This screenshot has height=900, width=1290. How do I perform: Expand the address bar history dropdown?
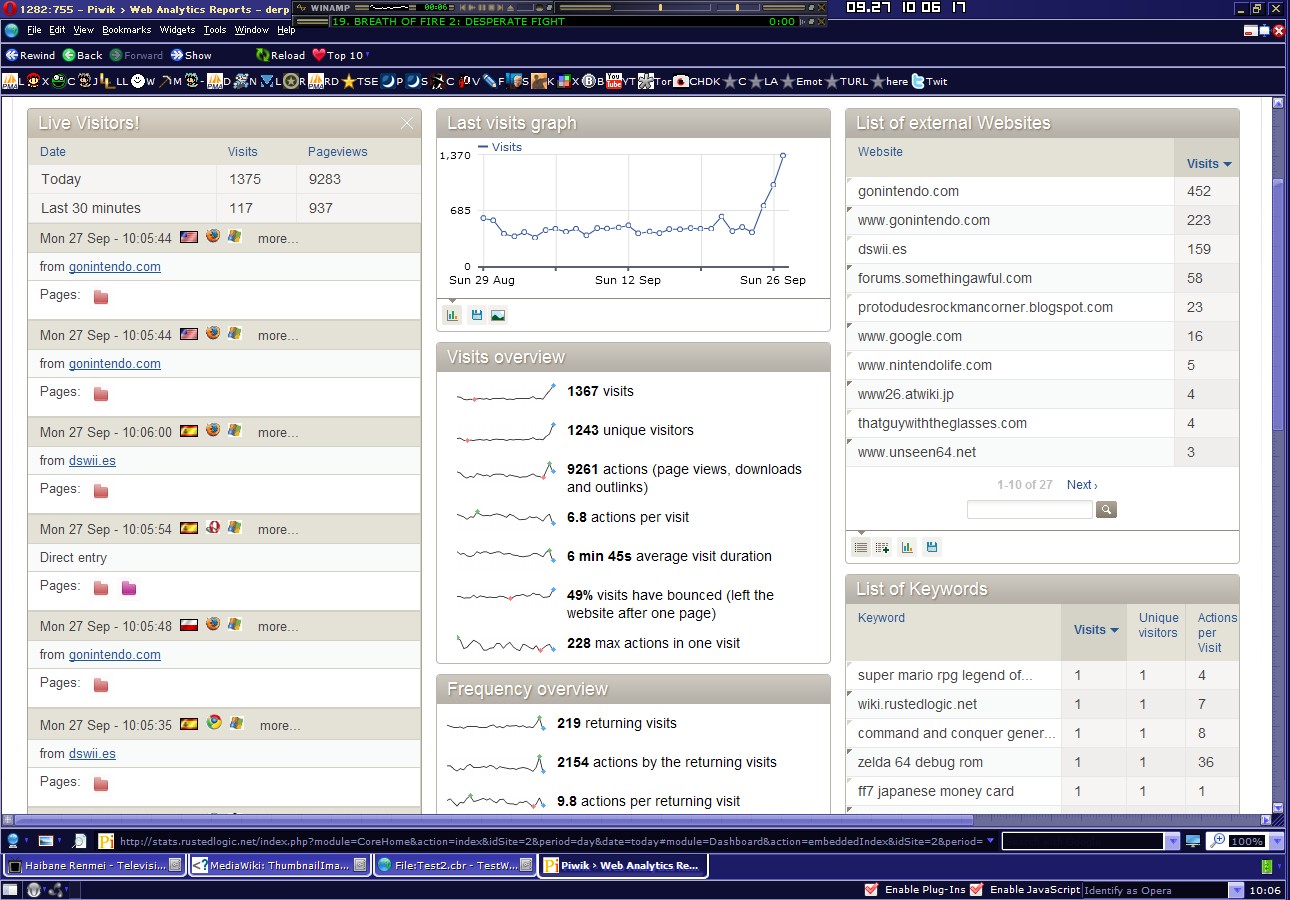tap(990, 841)
